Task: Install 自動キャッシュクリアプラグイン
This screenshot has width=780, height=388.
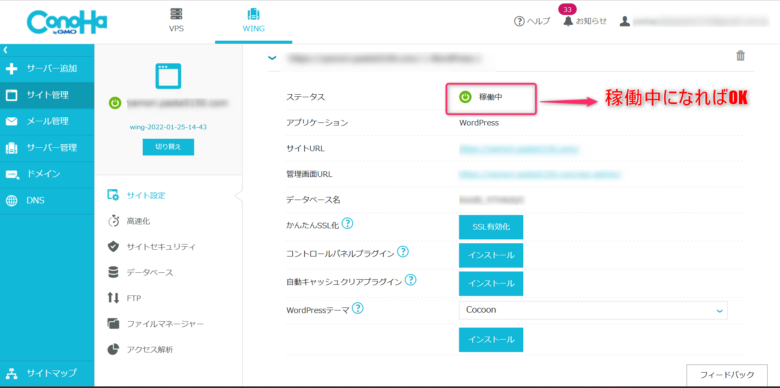Action: 490,284
